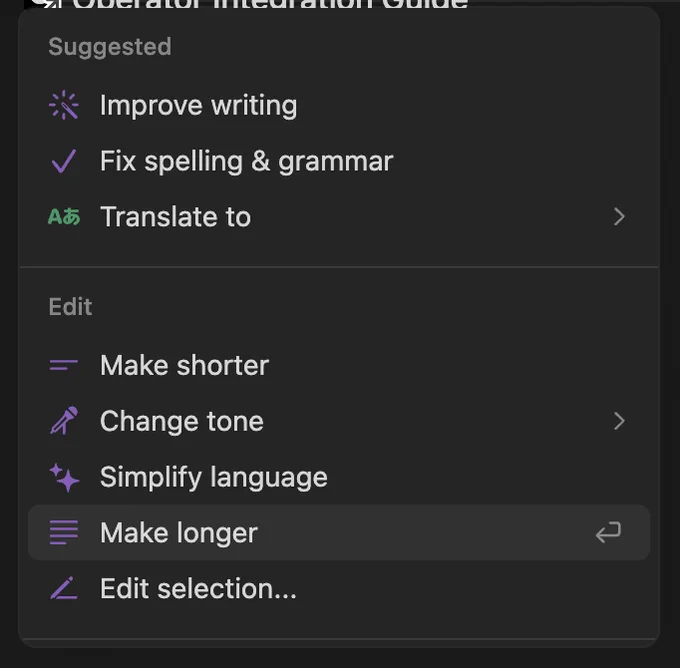
Task: Click the pencil Edit selection icon
Action: [64, 588]
